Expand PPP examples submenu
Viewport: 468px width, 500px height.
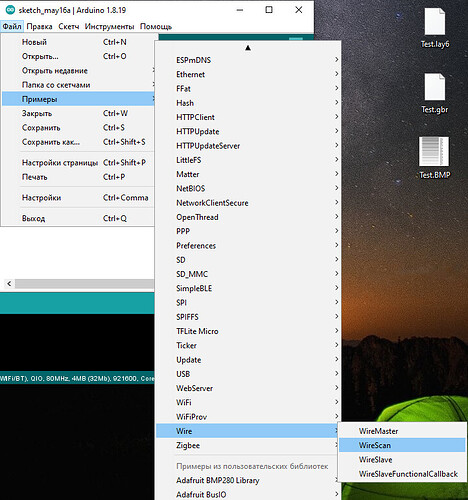point(248,231)
